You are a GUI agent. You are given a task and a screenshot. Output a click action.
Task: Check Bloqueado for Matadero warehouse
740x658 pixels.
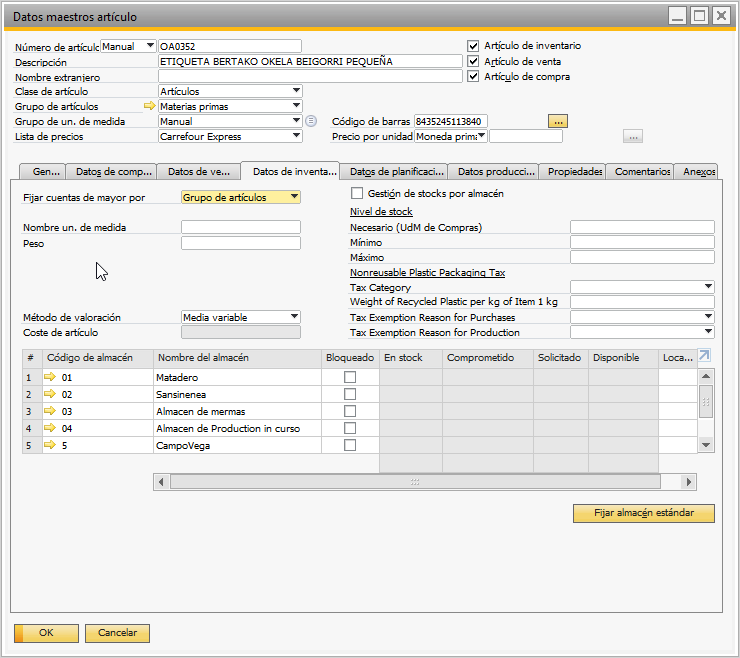350,377
